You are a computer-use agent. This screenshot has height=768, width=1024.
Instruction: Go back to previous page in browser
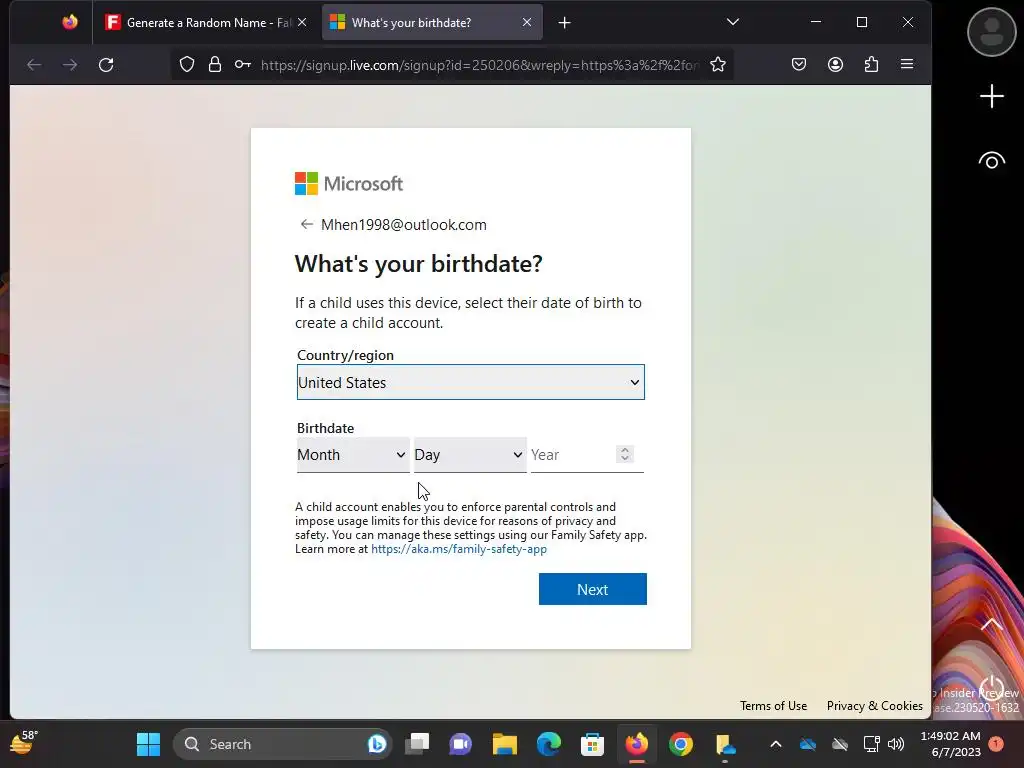tap(34, 65)
